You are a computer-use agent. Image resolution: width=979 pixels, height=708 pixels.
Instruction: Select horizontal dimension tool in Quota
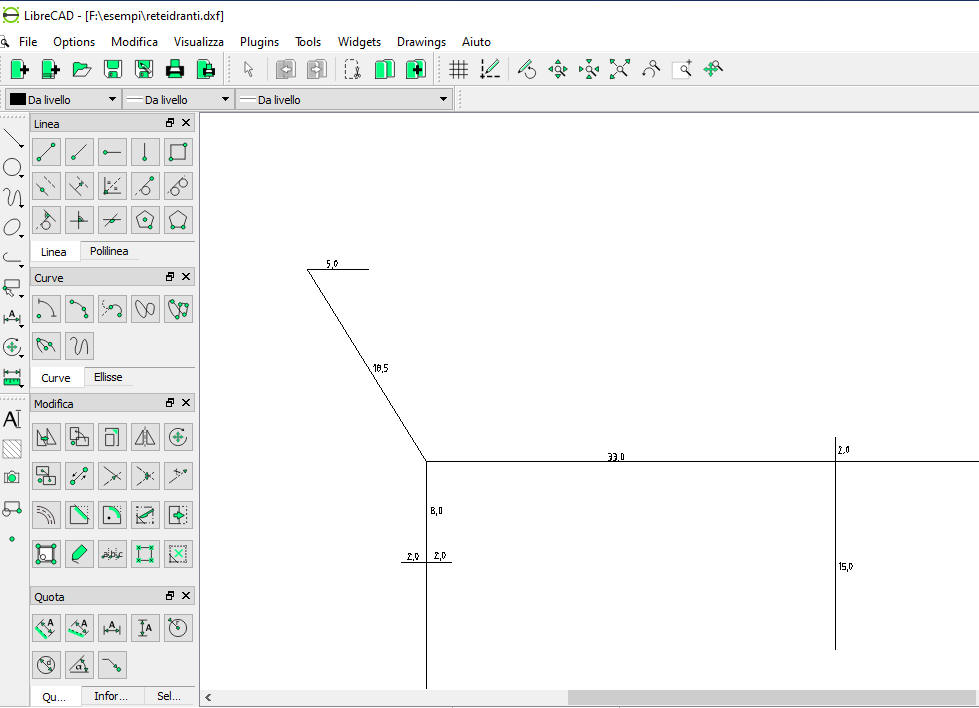pos(112,628)
